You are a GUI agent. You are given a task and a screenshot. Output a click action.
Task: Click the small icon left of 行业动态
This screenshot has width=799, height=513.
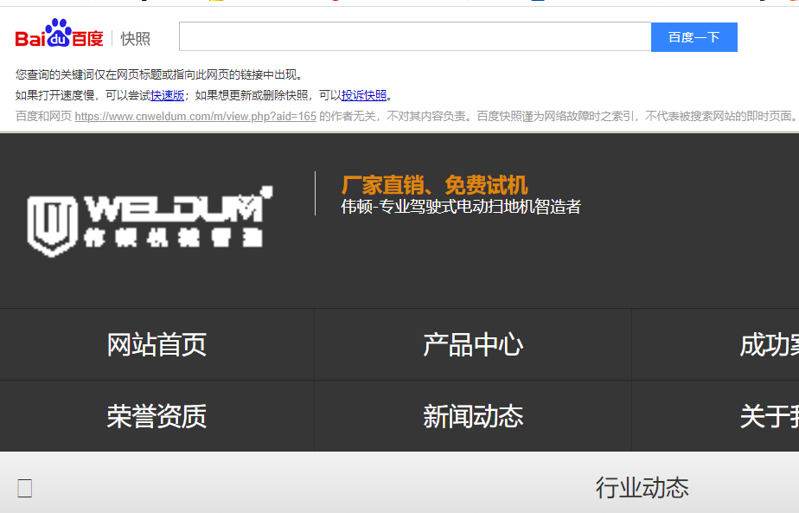click(x=24, y=488)
